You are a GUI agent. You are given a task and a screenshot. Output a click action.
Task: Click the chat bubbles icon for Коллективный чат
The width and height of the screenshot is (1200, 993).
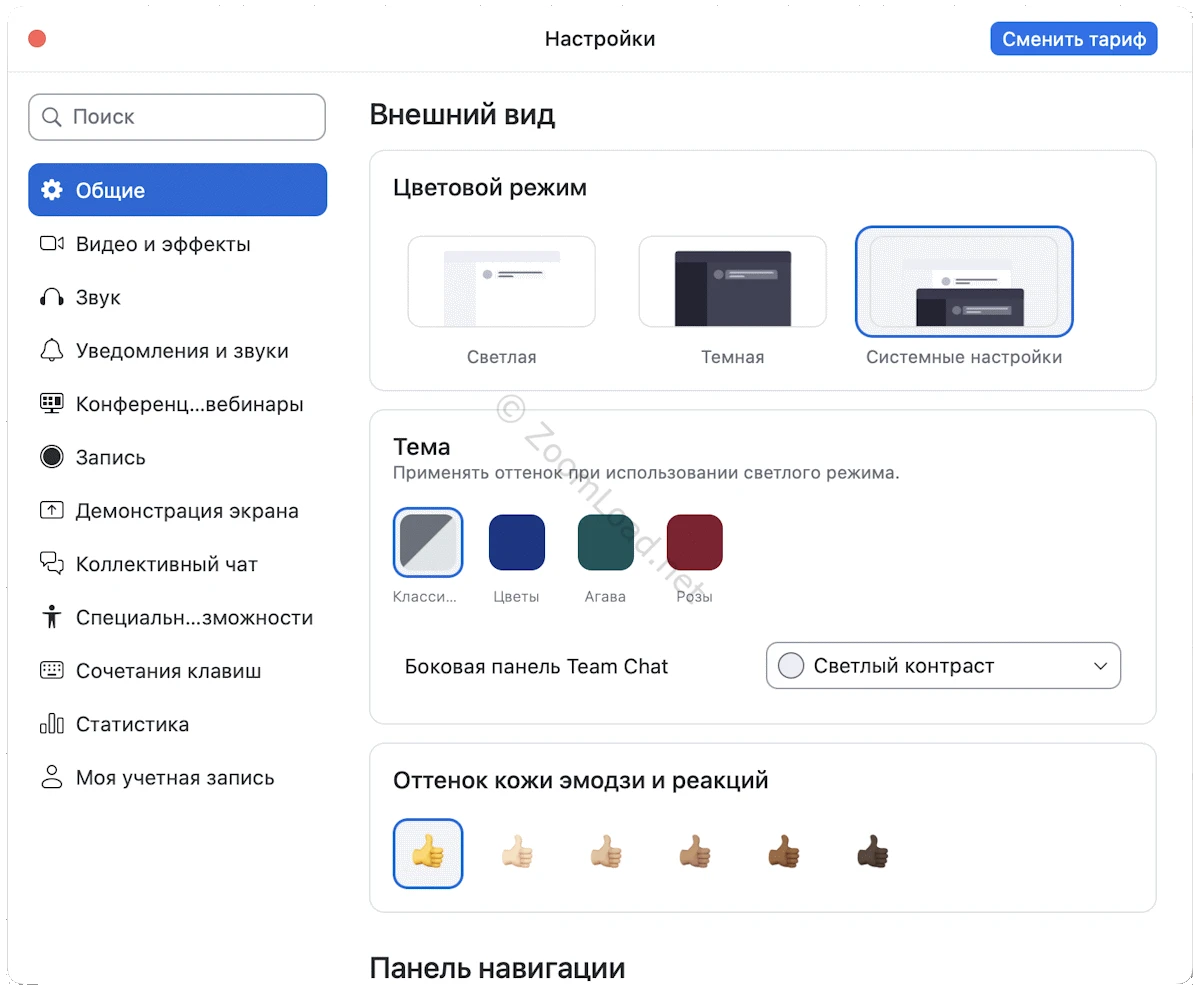point(51,564)
